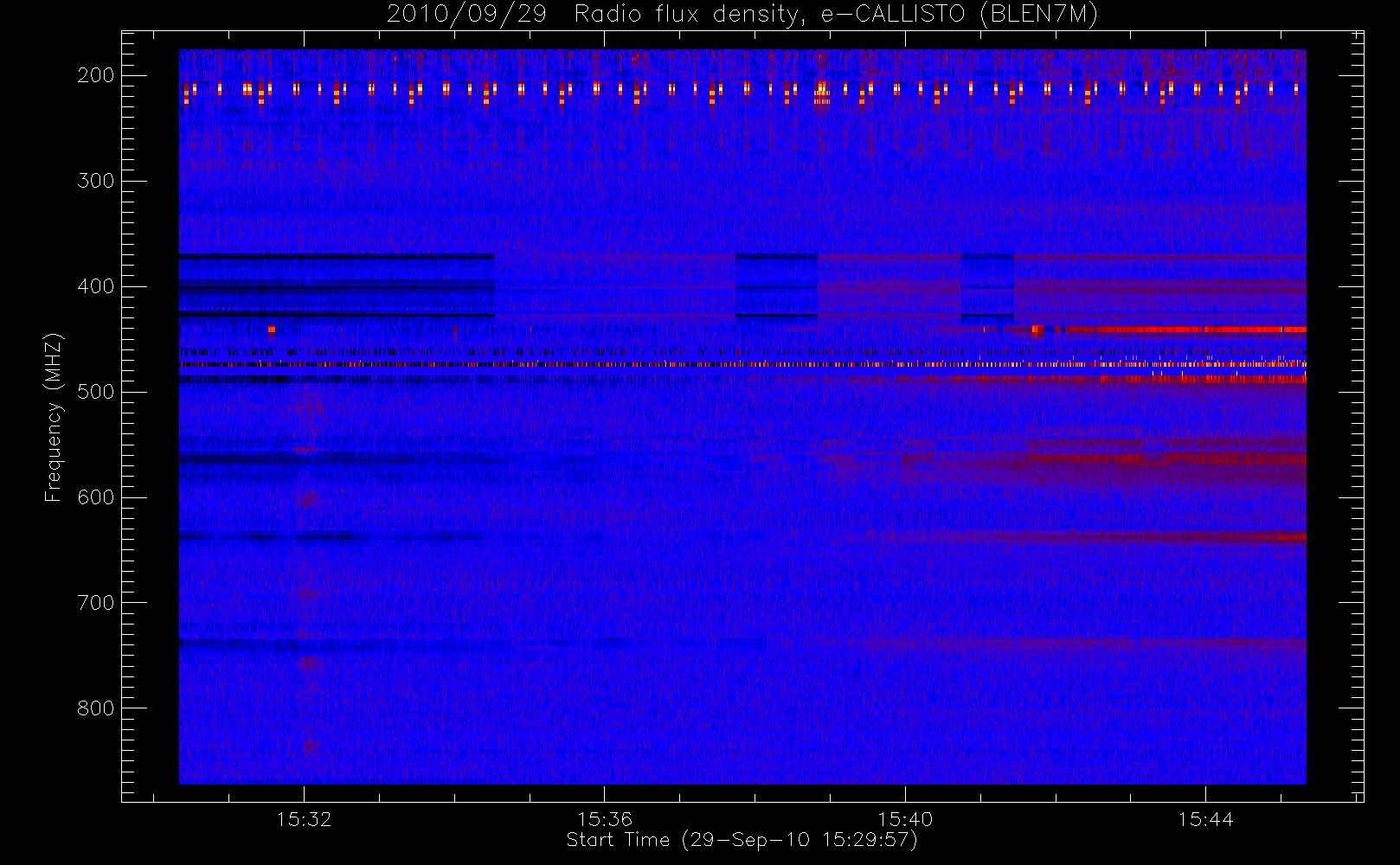Viewport: 1400px width, 865px height.
Task: Click the 15:36 time tick label
Action: (605, 819)
